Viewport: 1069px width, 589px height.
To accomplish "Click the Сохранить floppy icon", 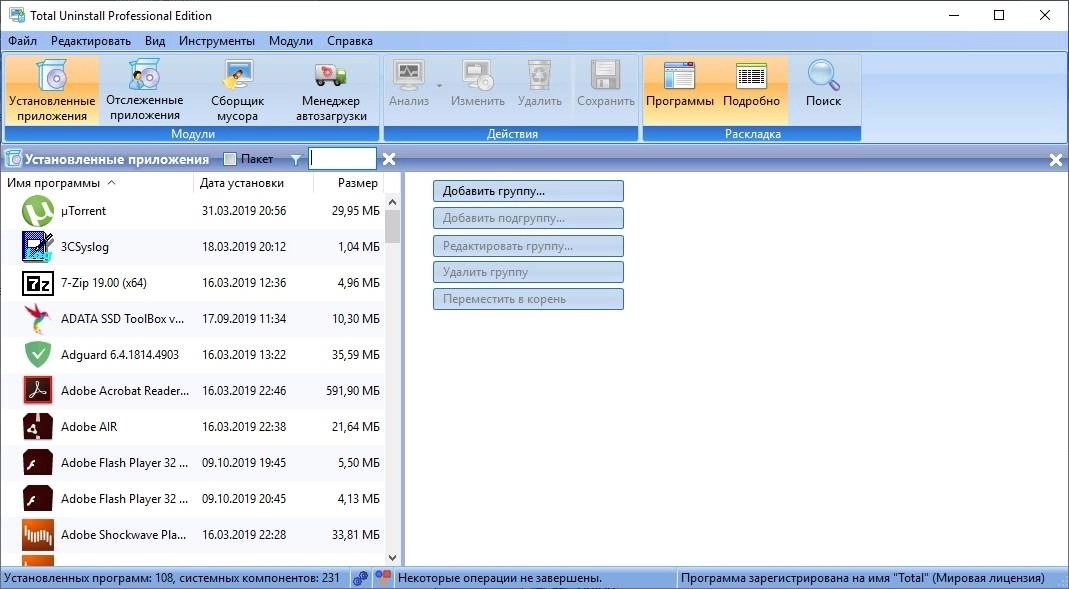I will tap(605, 75).
